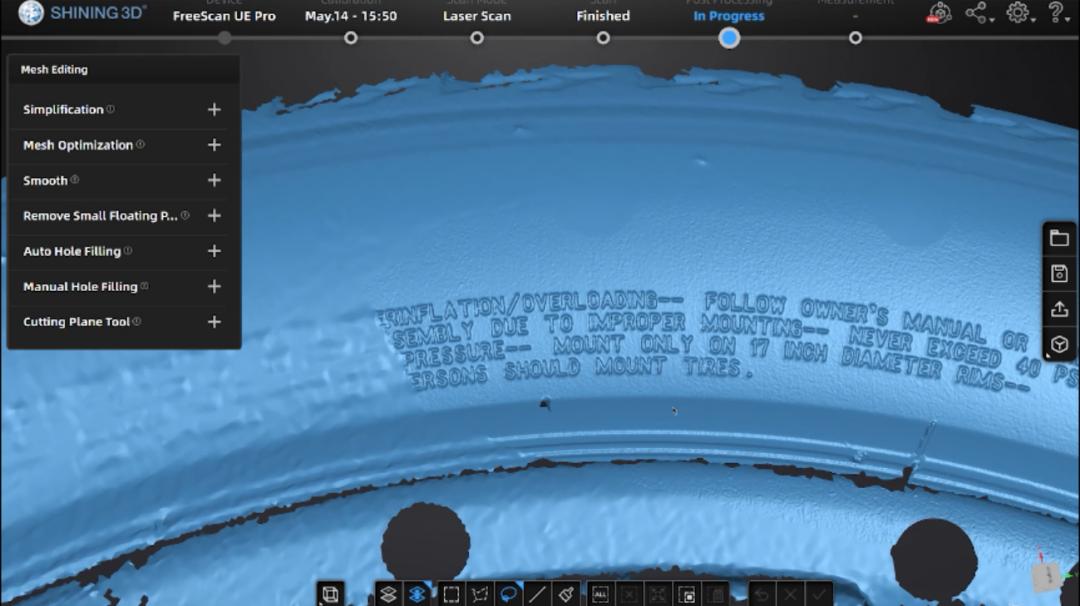Expand the Auto Hole Filling section
This screenshot has width=1080, height=606.
(x=214, y=251)
